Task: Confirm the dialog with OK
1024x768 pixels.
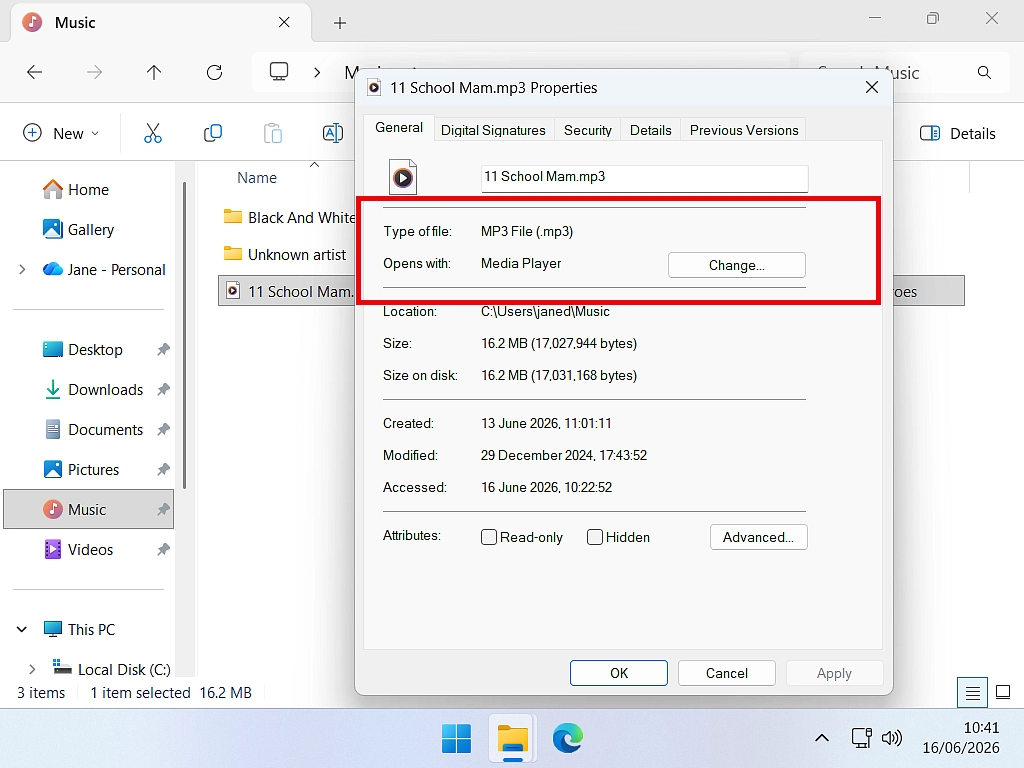Action: coord(618,673)
